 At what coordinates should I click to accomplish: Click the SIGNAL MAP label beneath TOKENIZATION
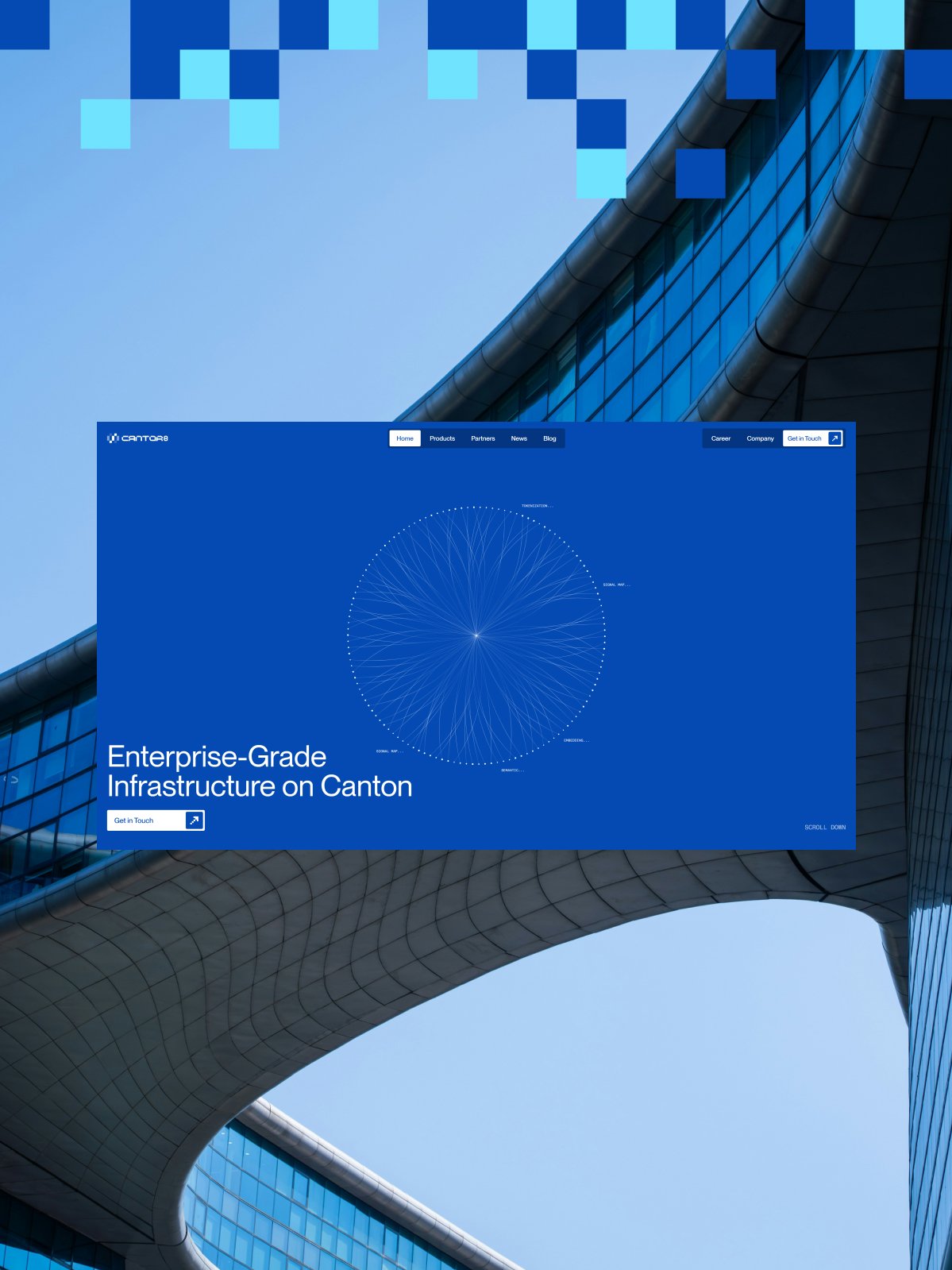617,585
